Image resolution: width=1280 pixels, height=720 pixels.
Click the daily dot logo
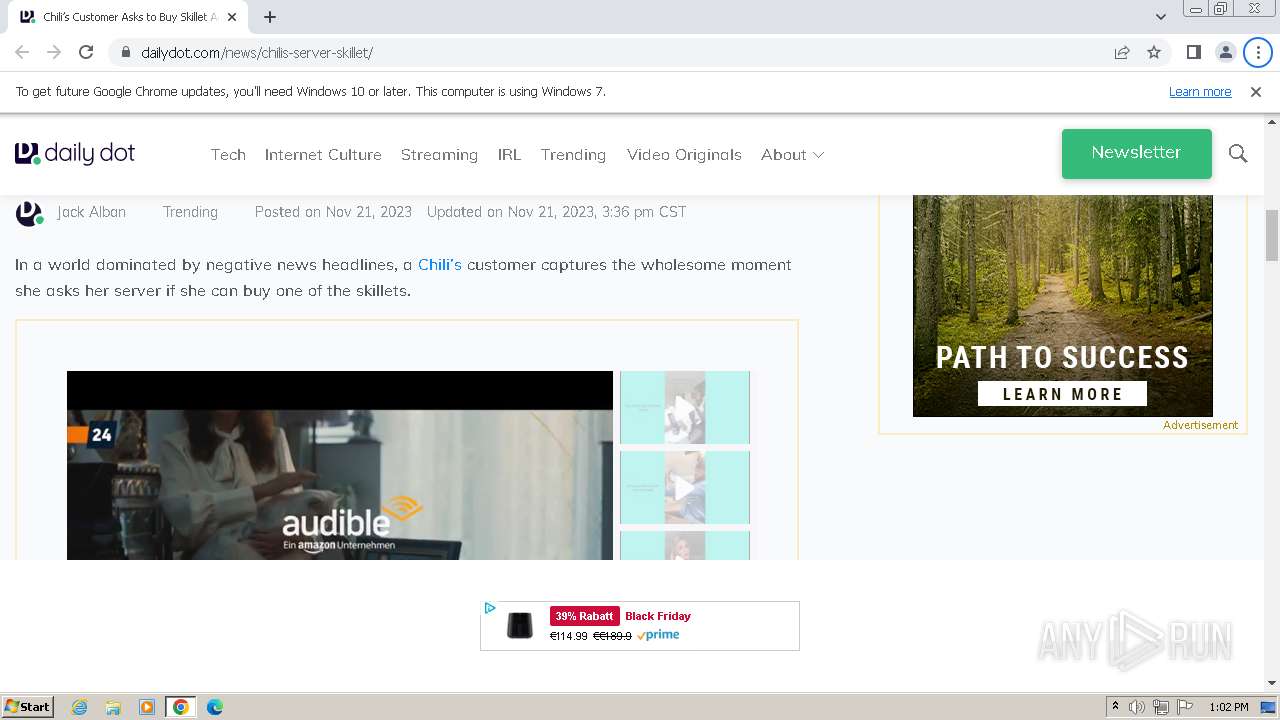(x=75, y=153)
